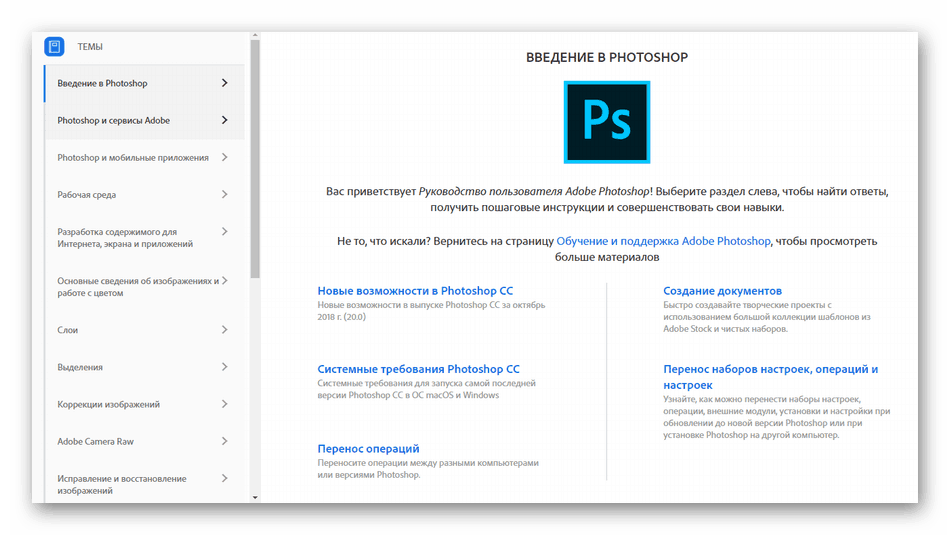Expand Исправление и восстановление изображений chevron
Image resolution: width=950 pixels, height=535 pixels.
[x=224, y=478]
